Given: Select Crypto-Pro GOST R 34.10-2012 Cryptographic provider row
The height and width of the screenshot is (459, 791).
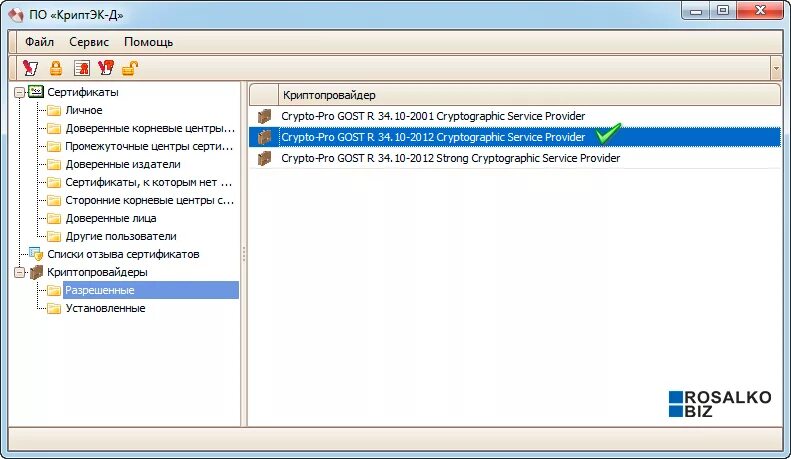Looking at the screenshot, I should pos(515,137).
